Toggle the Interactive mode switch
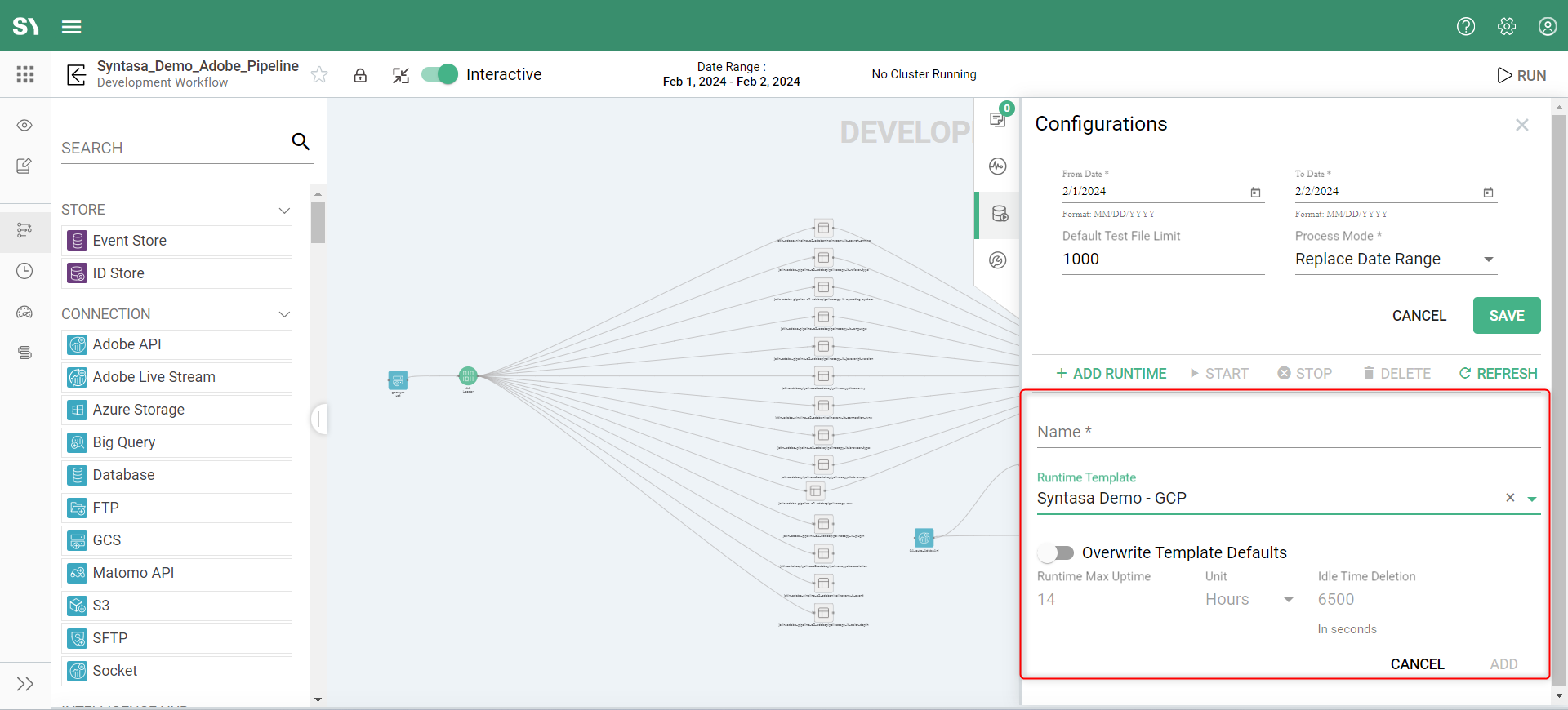This screenshot has width=1568, height=710. (439, 74)
